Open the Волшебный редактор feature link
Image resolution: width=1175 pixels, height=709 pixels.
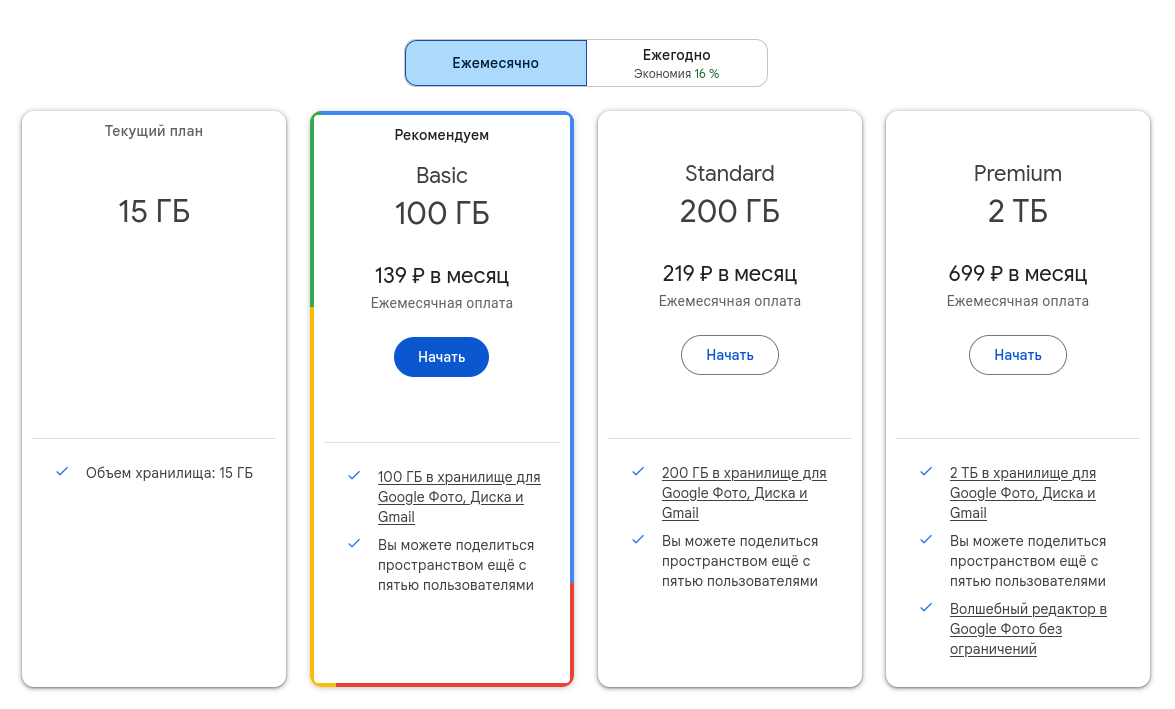coord(1027,629)
